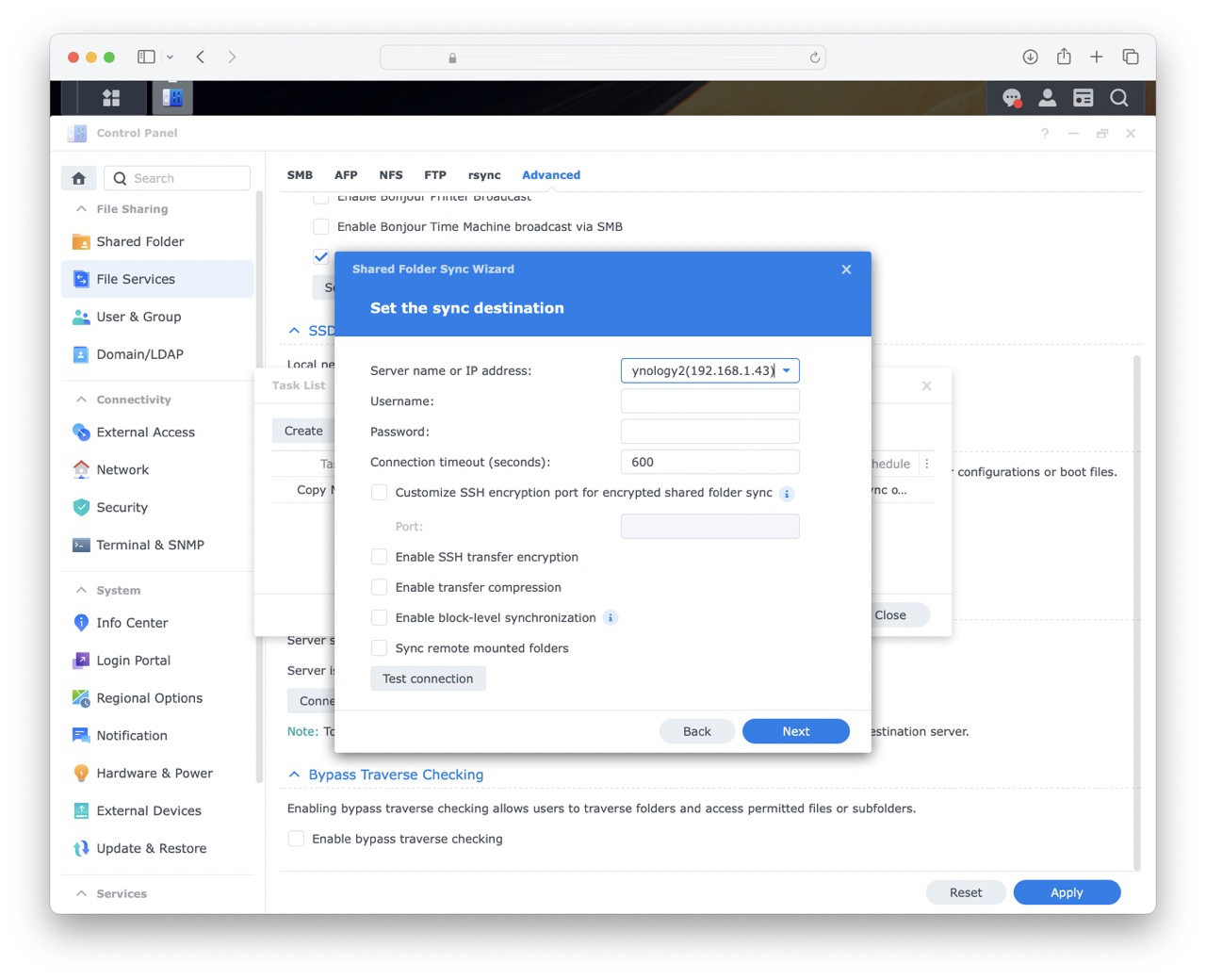Screen dimensions: 1206x980
Task: Open Notification settings in the sidebar
Action: (131, 735)
